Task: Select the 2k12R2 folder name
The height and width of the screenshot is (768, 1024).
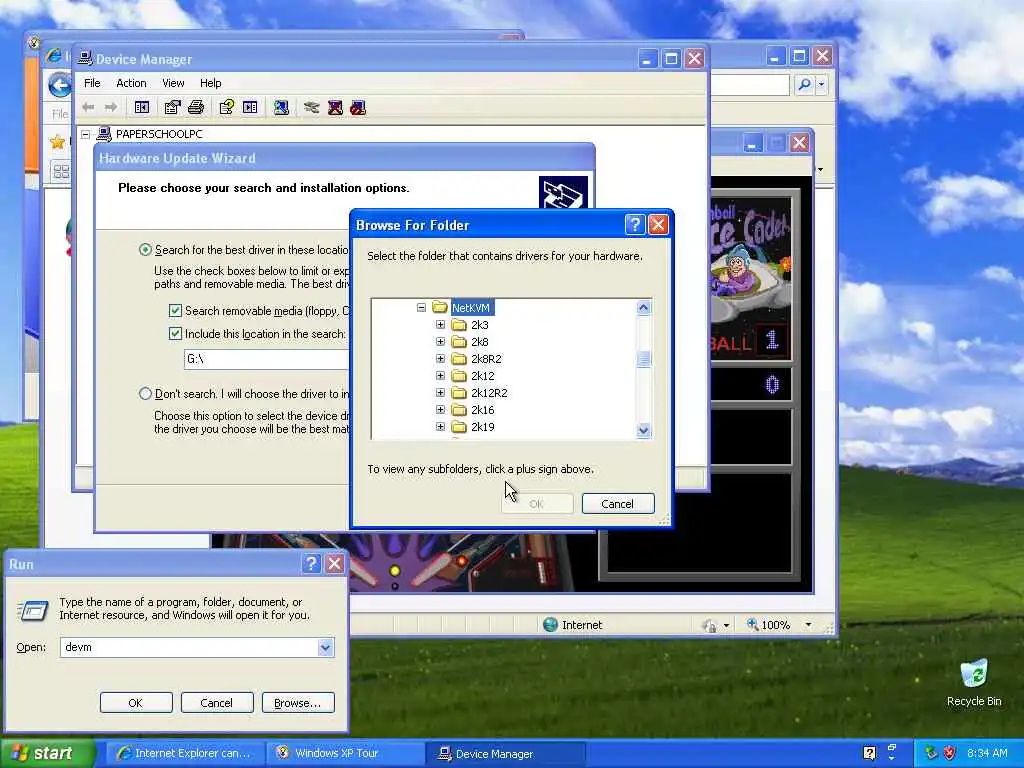Action: [489, 392]
